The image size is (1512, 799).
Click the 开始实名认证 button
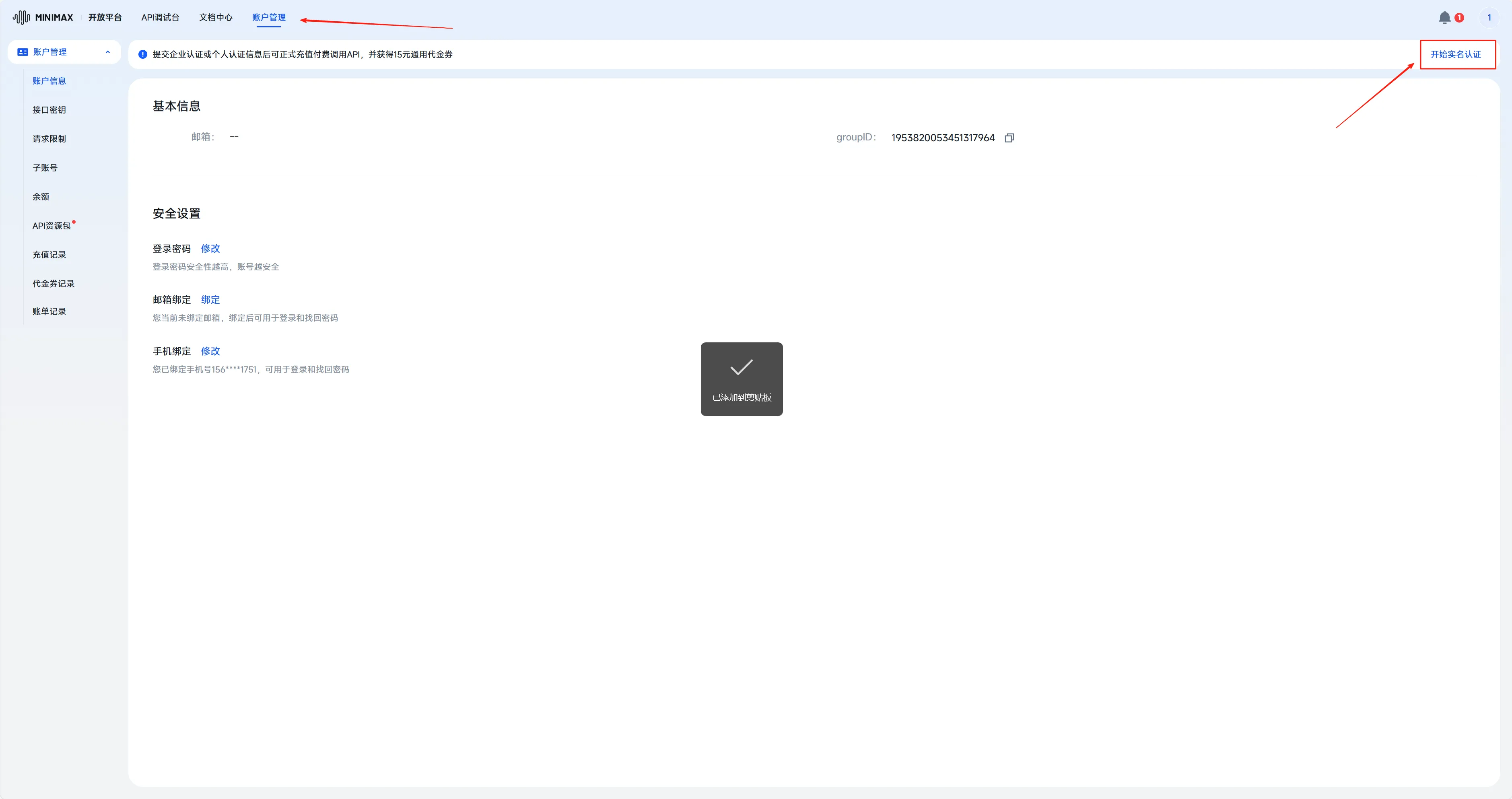point(1456,55)
